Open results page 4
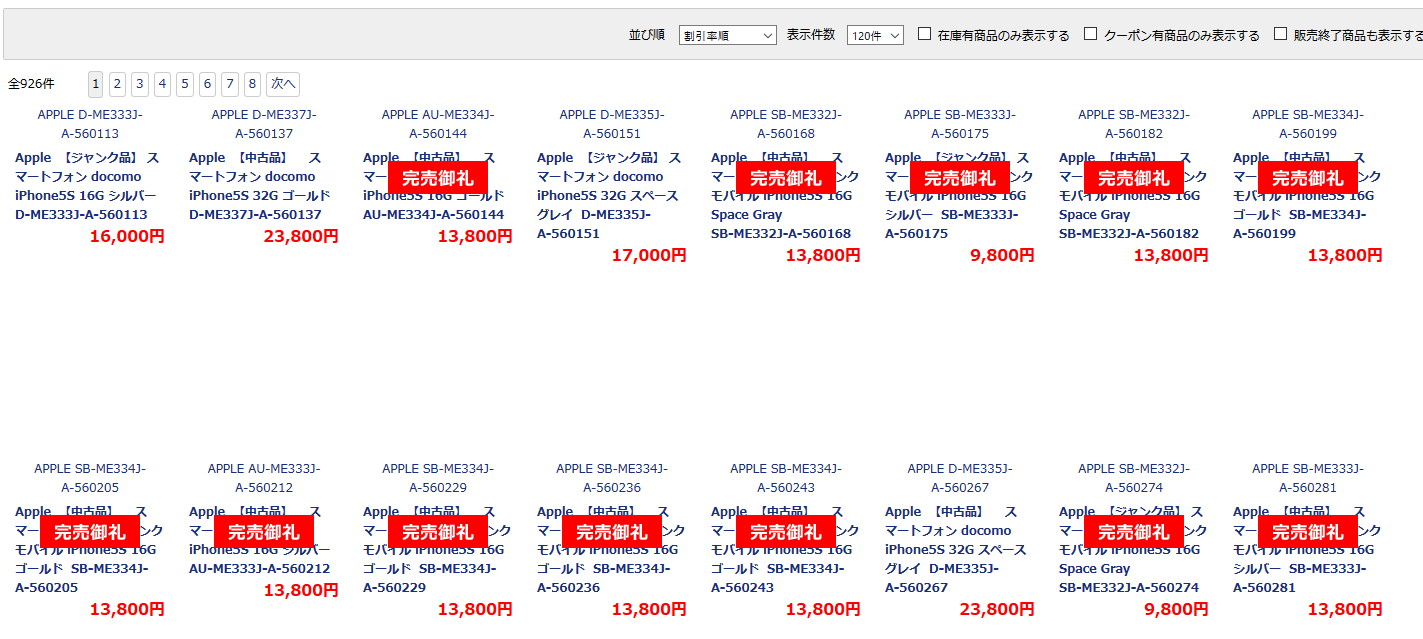This screenshot has width=1423, height=639. click(163, 84)
